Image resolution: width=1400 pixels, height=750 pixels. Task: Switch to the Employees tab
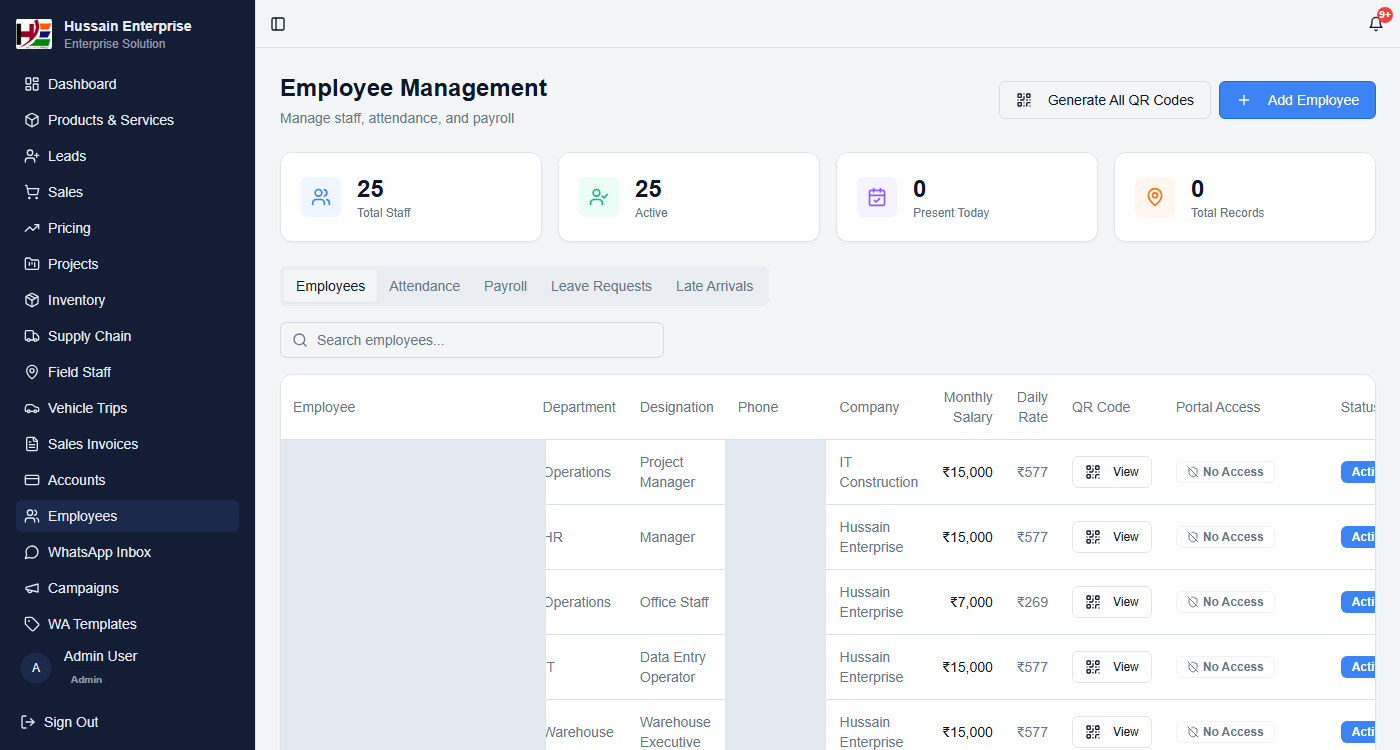click(330, 286)
